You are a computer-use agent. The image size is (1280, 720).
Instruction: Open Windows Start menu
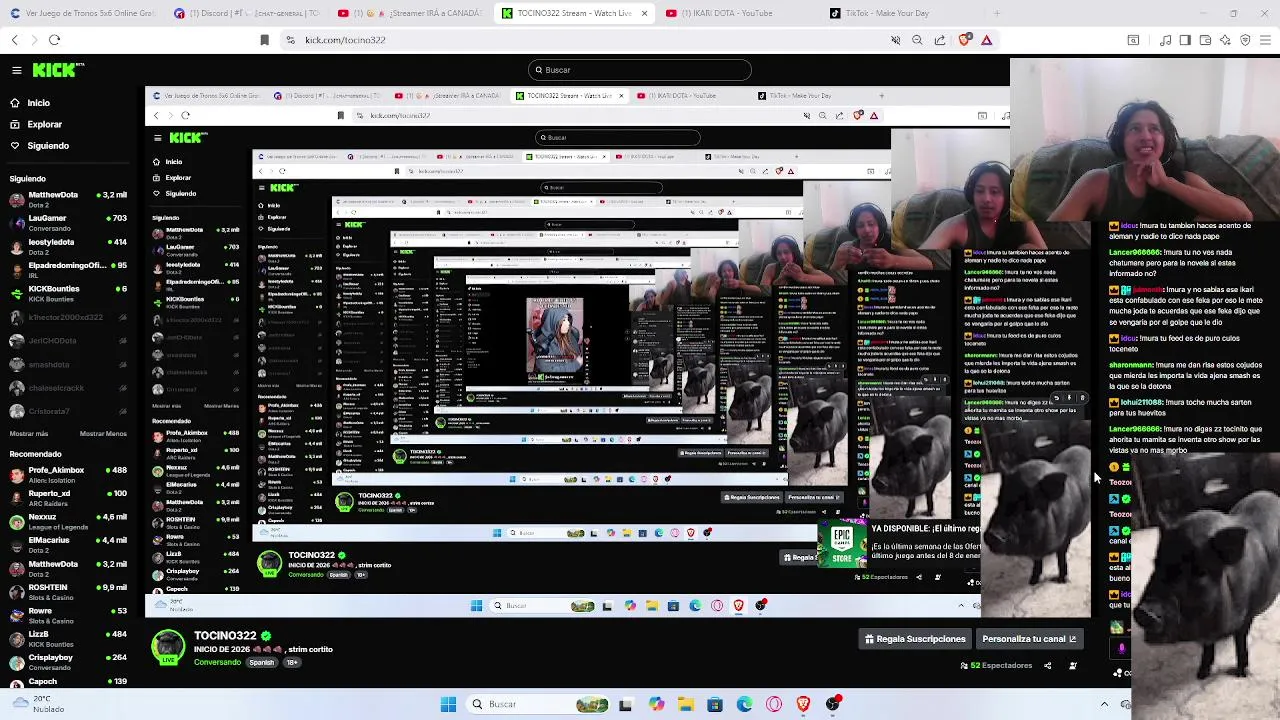click(x=448, y=704)
